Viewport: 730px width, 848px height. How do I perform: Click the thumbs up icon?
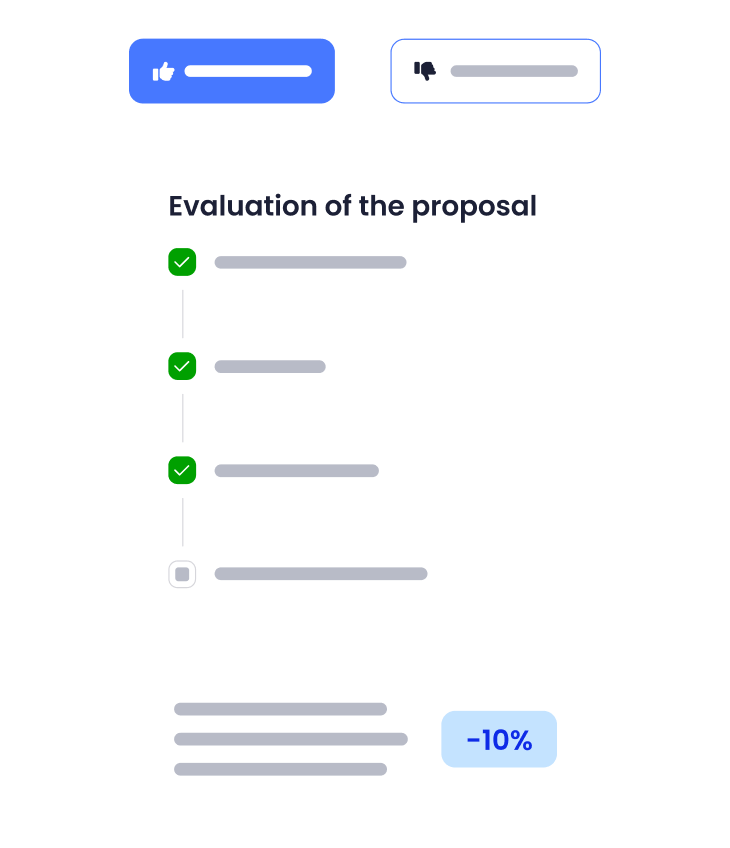click(163, 71)
